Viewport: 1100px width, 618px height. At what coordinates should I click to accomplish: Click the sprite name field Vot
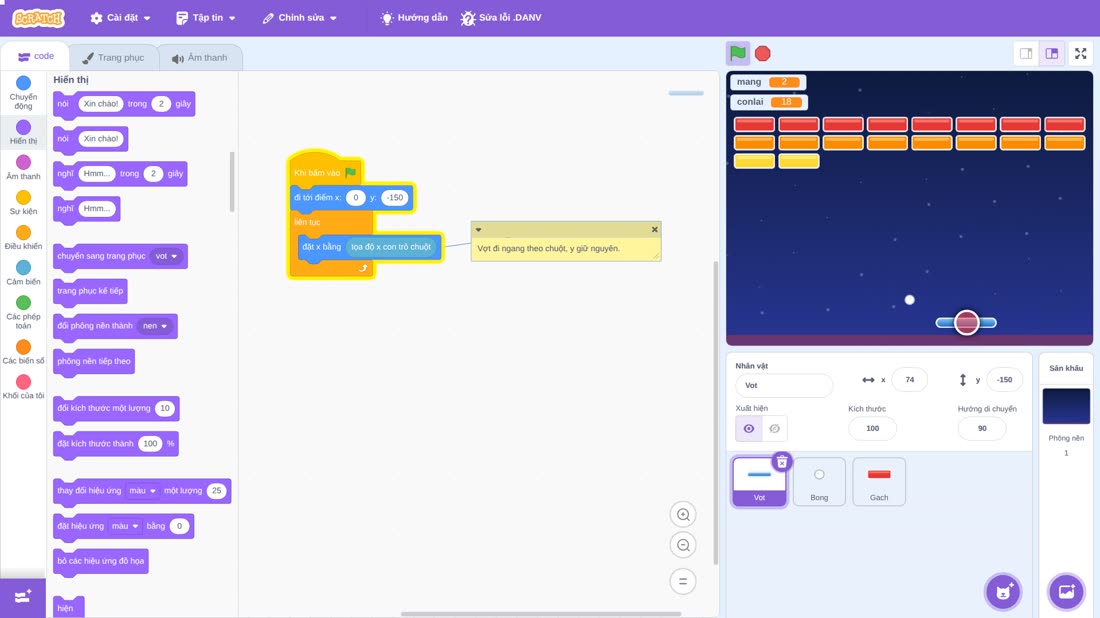(784, 385)
